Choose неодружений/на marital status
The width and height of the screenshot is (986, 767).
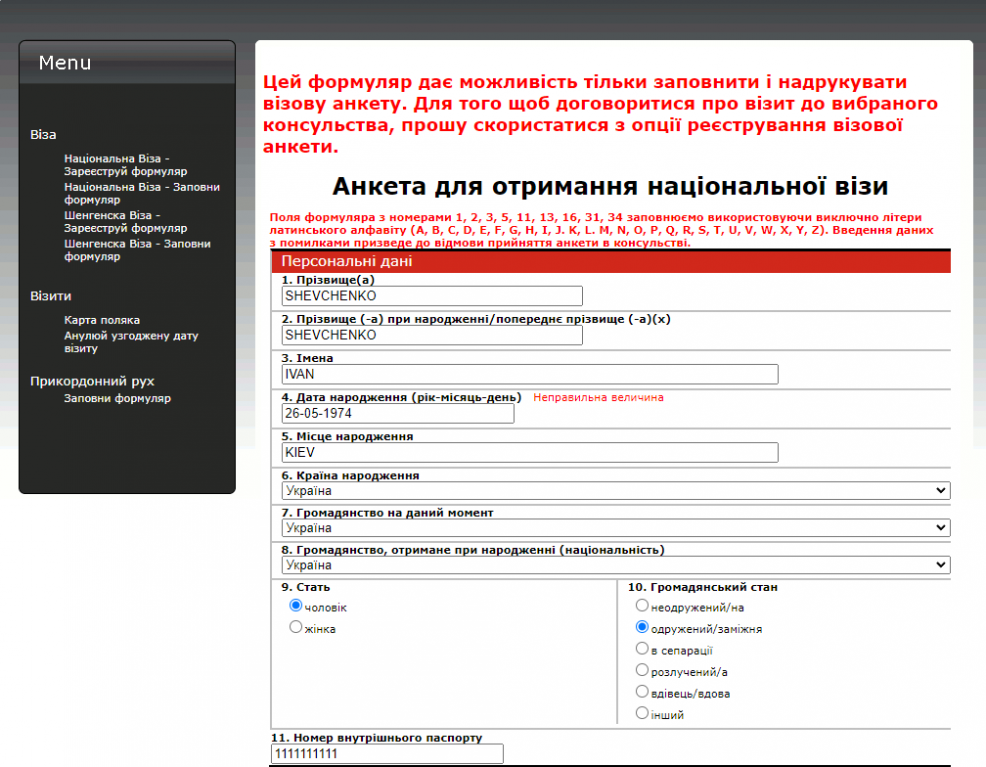point(641,605)
